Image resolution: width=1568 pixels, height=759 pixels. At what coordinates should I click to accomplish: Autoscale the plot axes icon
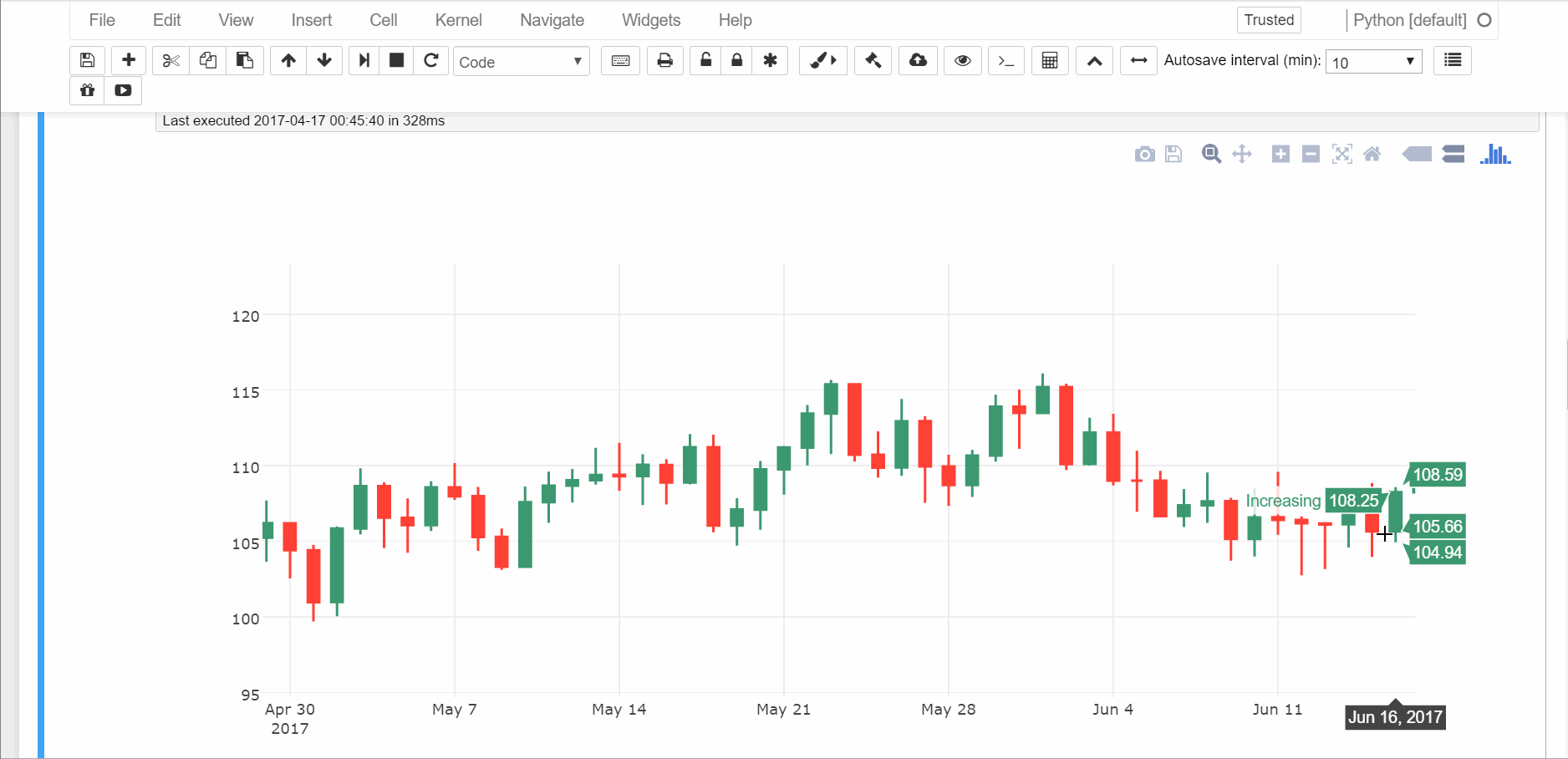(x=1341, y=154)
